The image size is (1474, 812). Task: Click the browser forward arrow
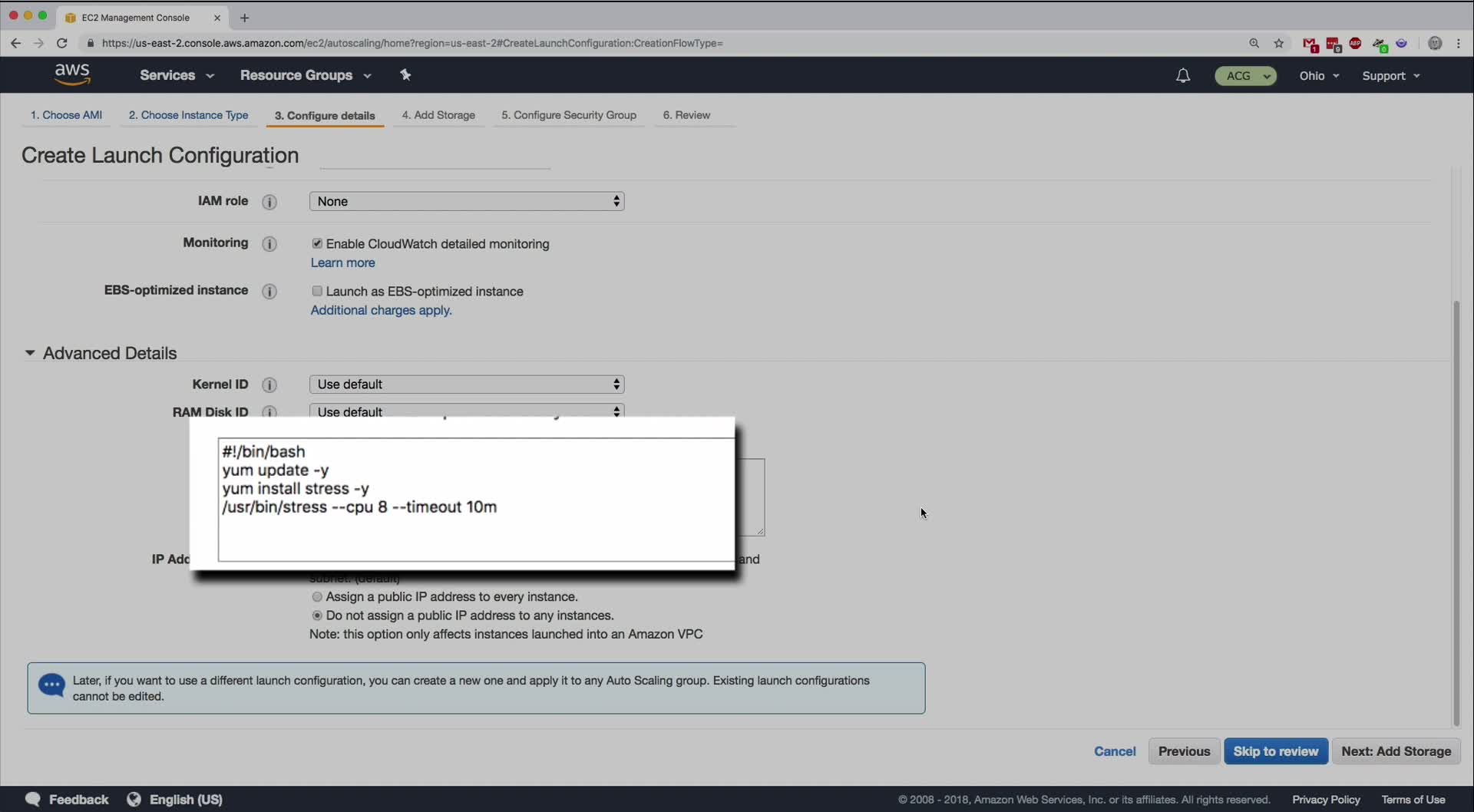[38, 43]
